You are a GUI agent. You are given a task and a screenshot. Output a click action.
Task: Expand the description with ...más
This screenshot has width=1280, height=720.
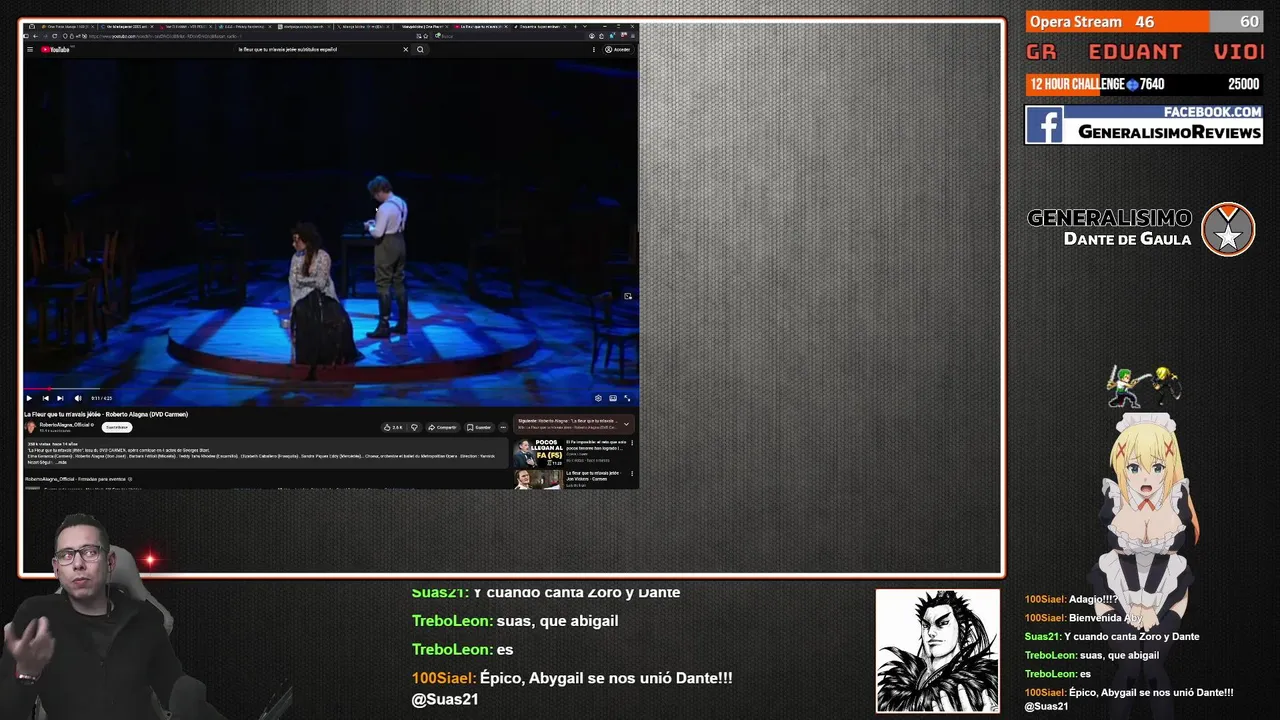[x=60, y=462]
